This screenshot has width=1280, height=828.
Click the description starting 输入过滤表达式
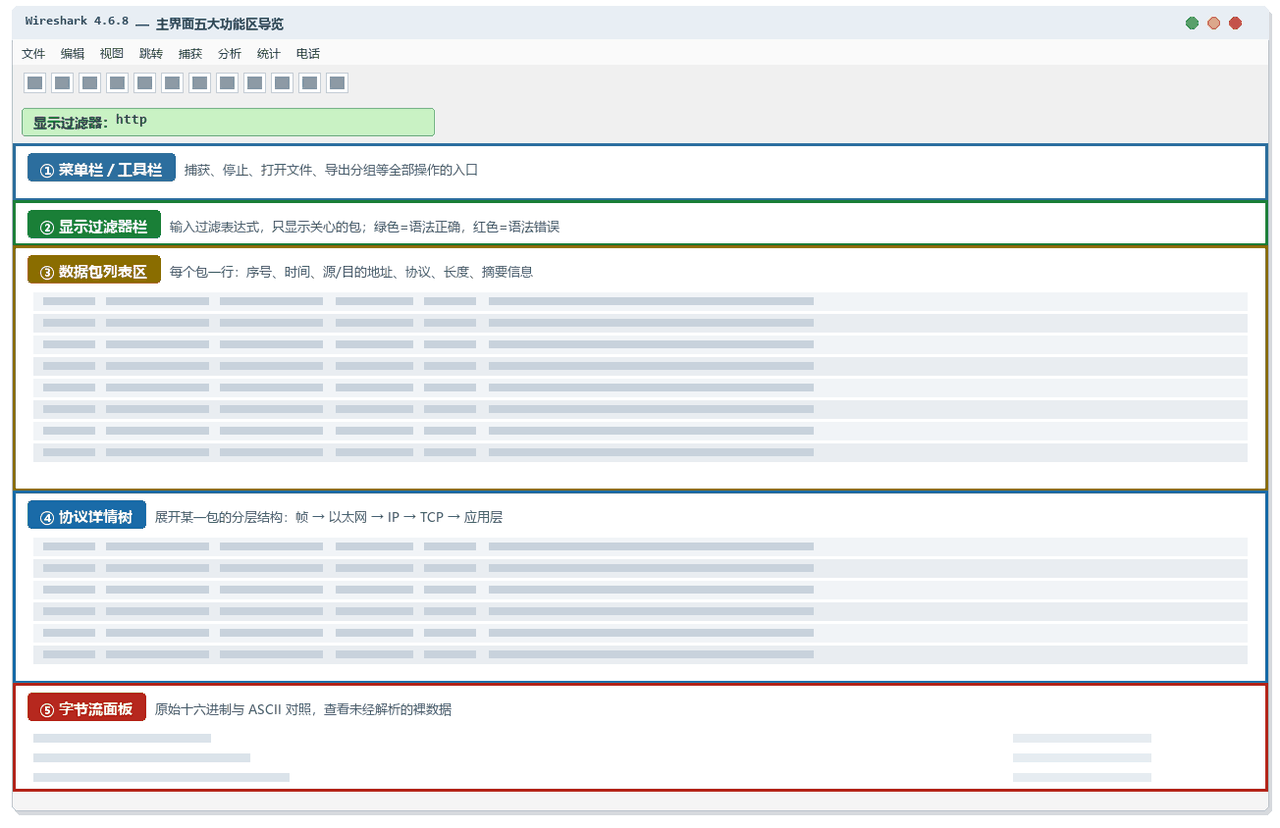coord(365,227)
